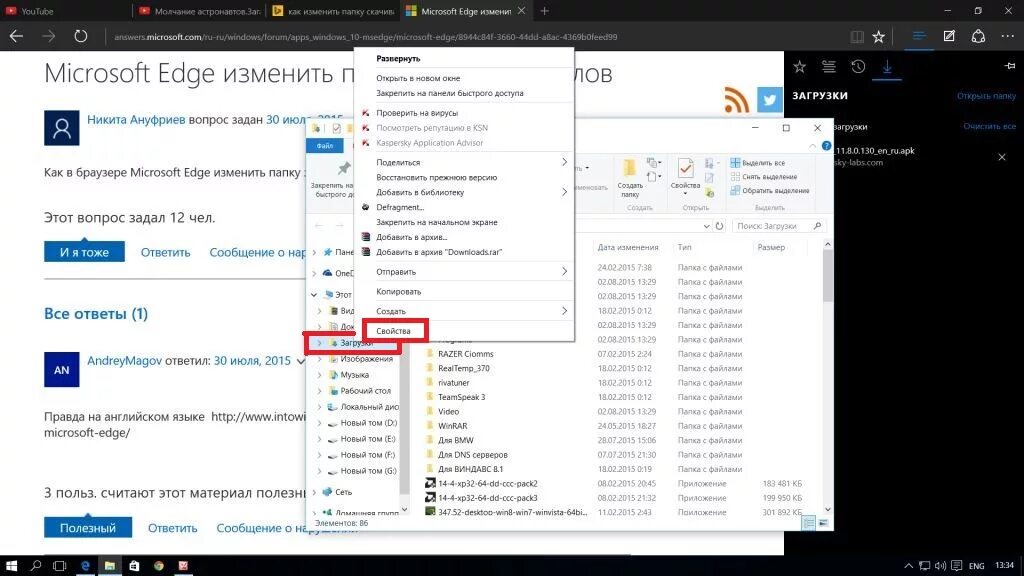Sort by Размер column header
This screenshot has width=1024, height=576.
pyautogui.click(x=771, y=248)
